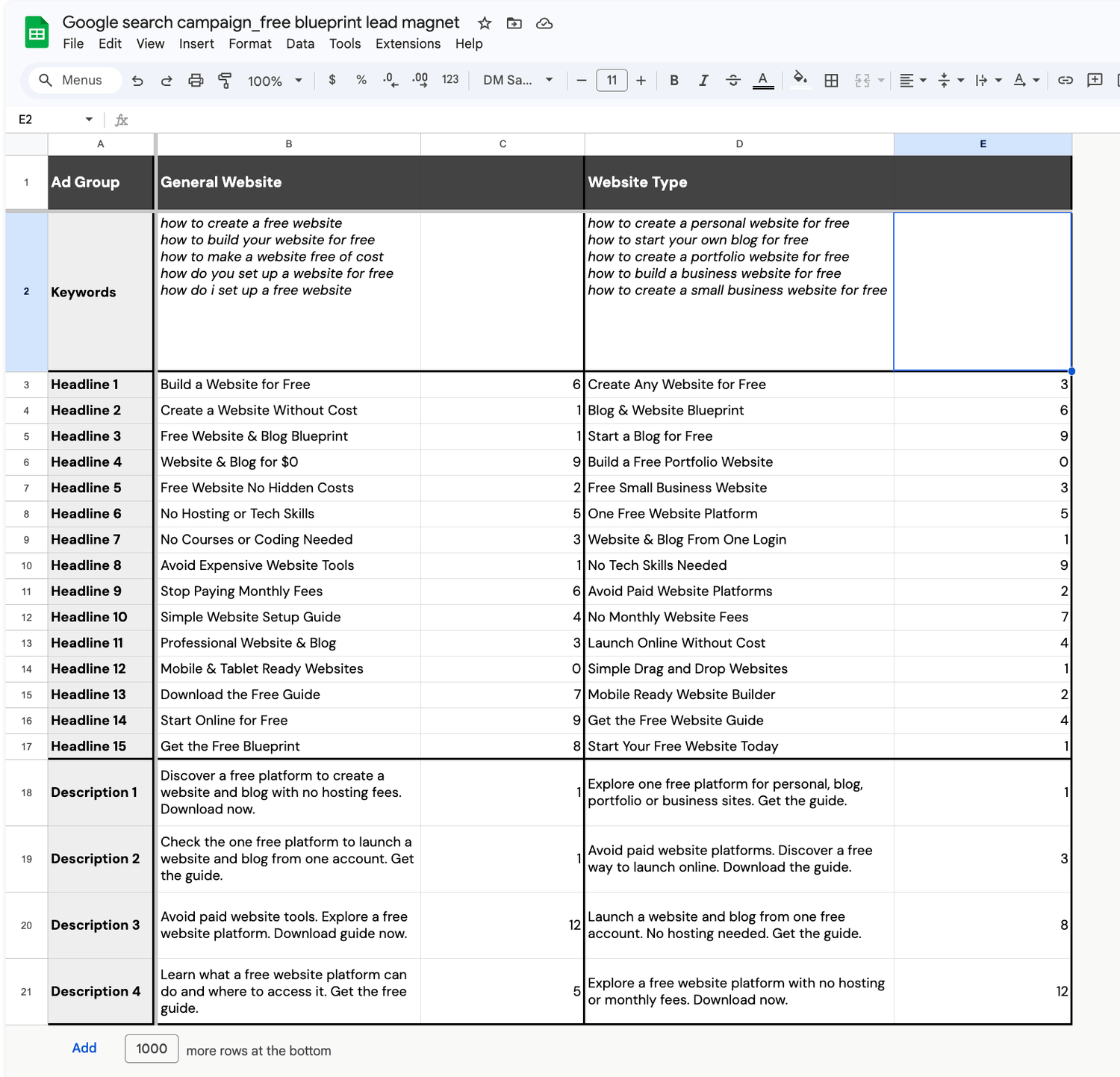The height and width of the screenshot is (1077, 1120).
Task: Open the horizontal align dropdown
Action: (913, 81)
